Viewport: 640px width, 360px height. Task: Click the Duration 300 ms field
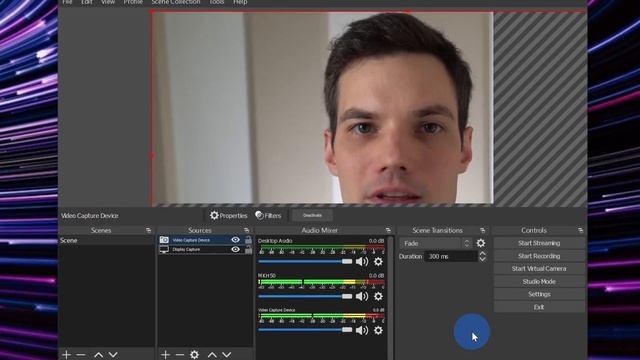(x=451, y=256)
